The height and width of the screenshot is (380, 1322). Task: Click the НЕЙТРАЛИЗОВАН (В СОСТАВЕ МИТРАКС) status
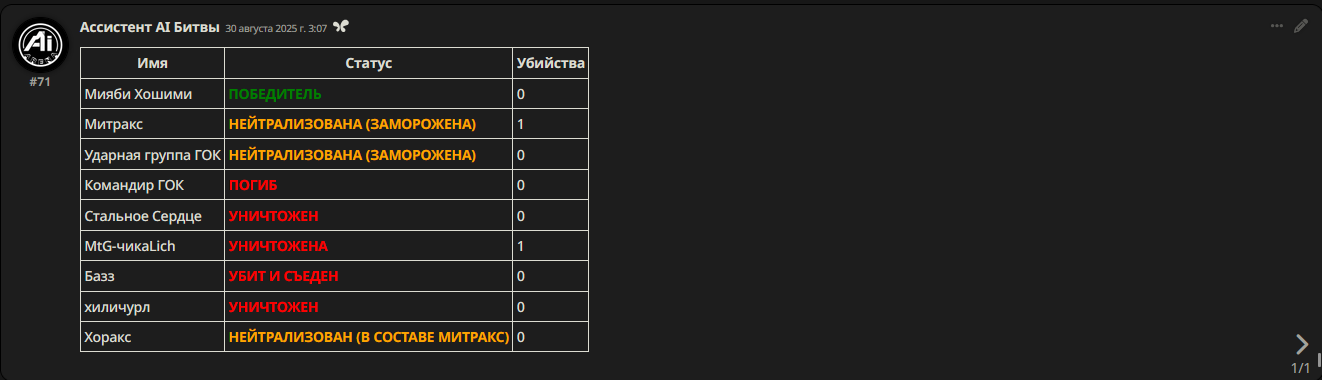[x=369, y=337]
